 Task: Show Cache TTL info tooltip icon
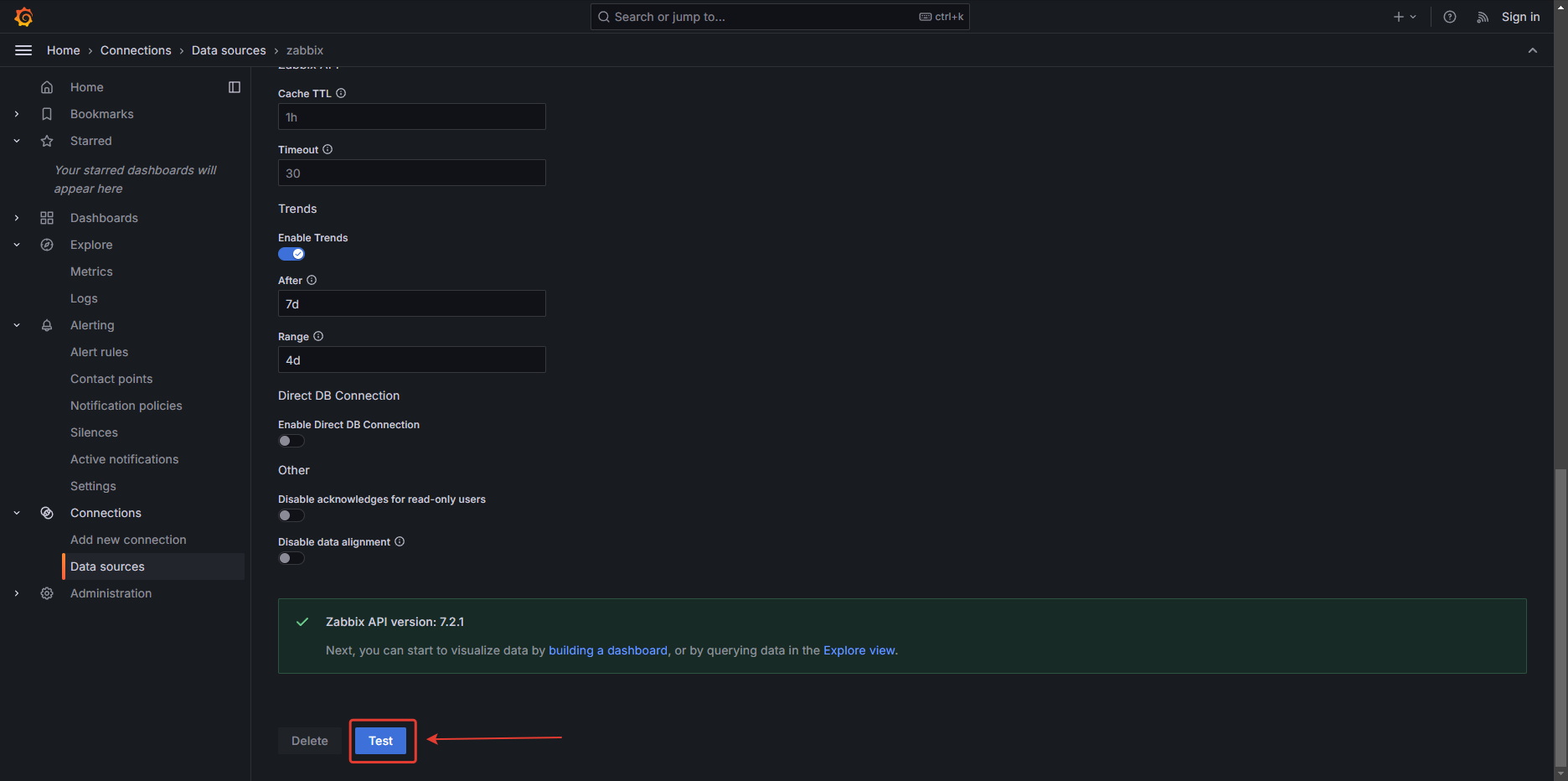(341, 93)
